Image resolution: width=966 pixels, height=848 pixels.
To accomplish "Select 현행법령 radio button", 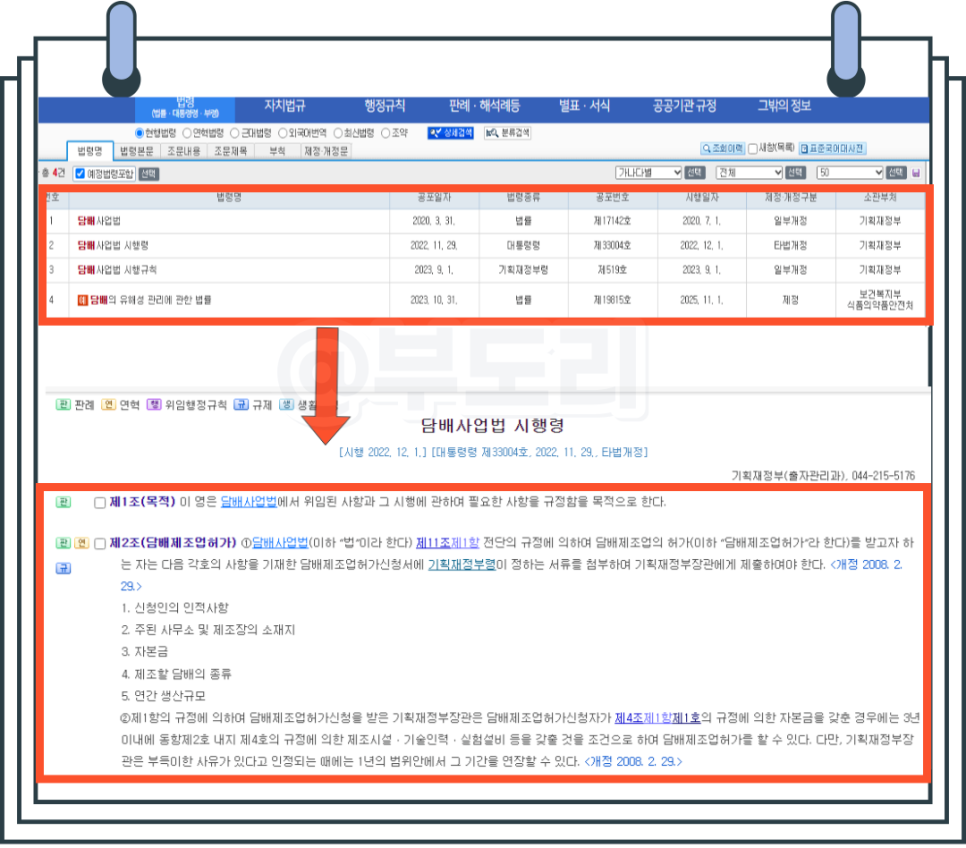I will tap(139, 133).
